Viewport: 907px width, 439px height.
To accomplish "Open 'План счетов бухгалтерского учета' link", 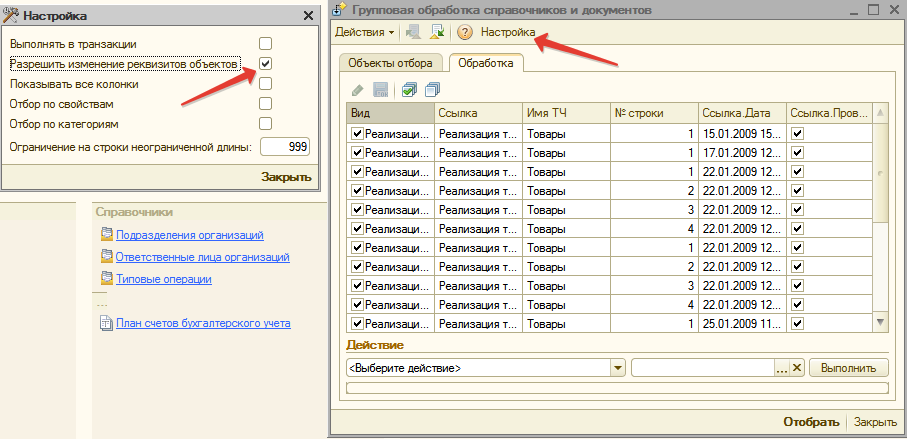I will (203, 323).
